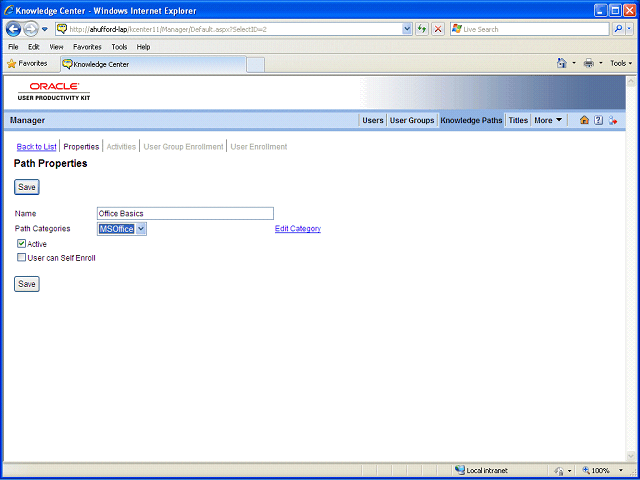
Task: Click the Edit Category link
Action: tap(298, 229)
